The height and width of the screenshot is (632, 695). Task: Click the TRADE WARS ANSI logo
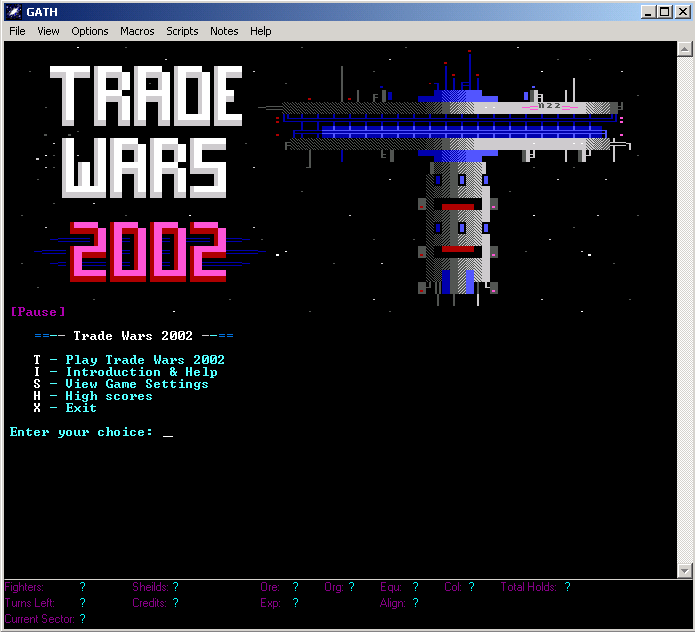point(146,131)
